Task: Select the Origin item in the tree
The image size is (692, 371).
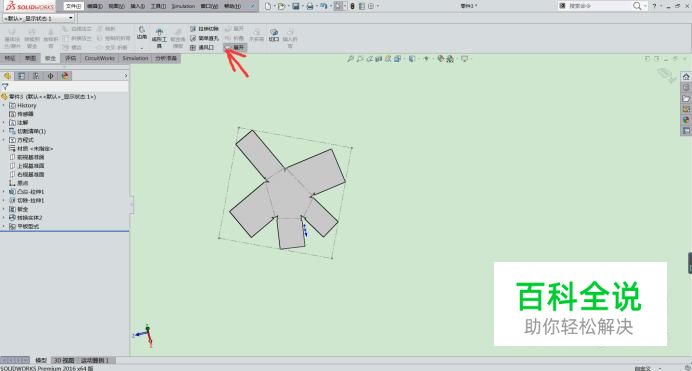Action: [19, 183]
